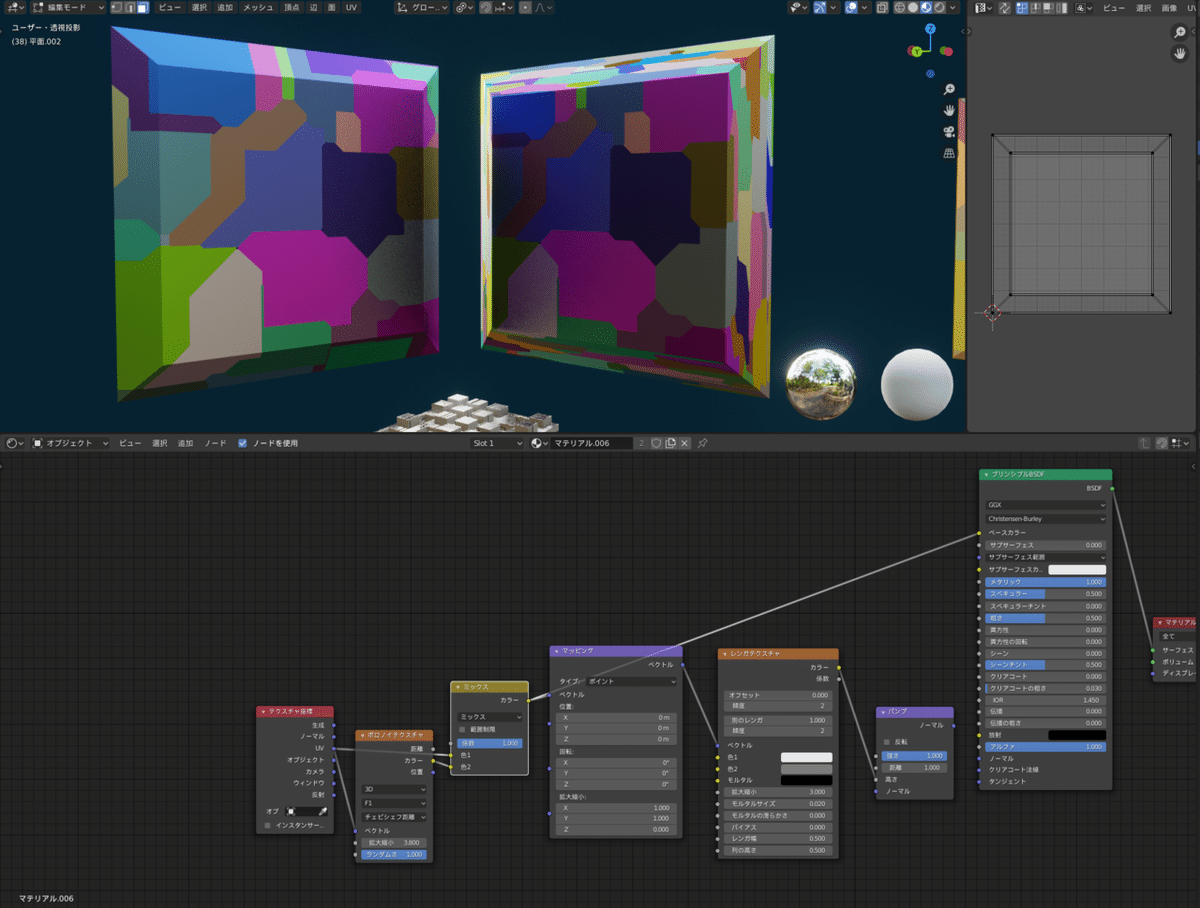Toggle インスタンサー checkbox in テクスチャ座標 node
Screen dimensions: 1200x908
click(x=267, y=825)
